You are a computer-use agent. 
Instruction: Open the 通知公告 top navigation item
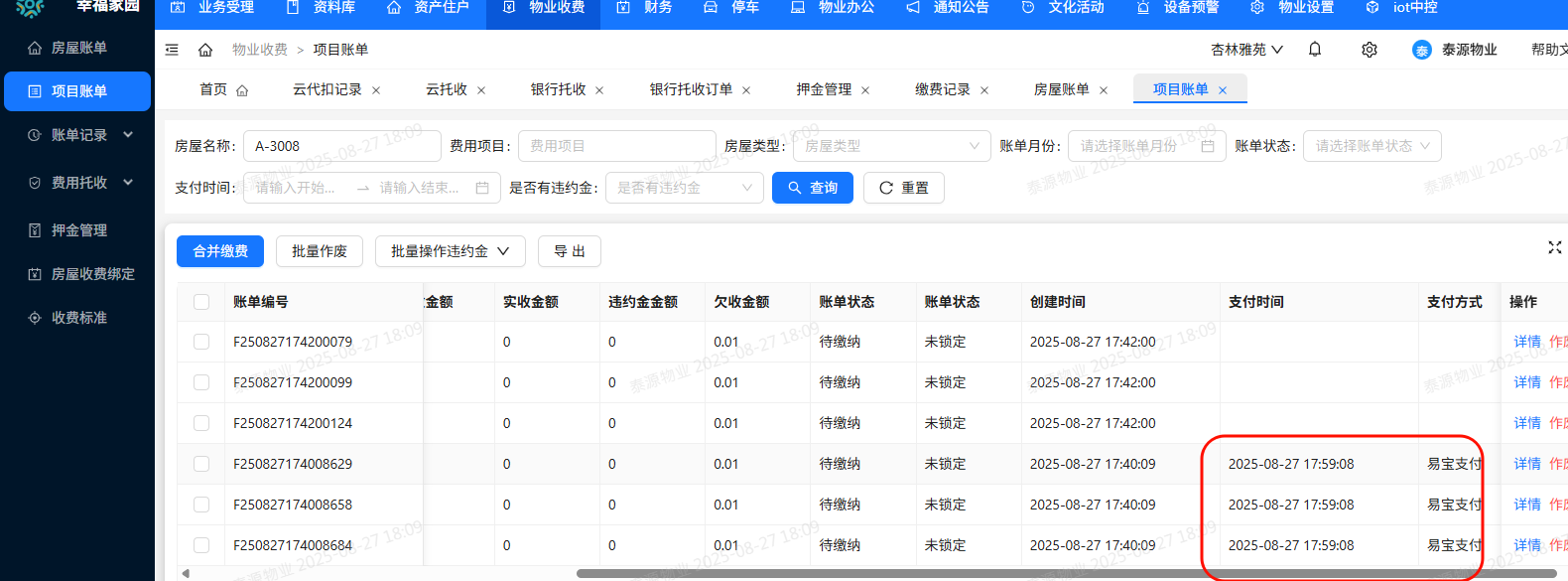point(948,8)
